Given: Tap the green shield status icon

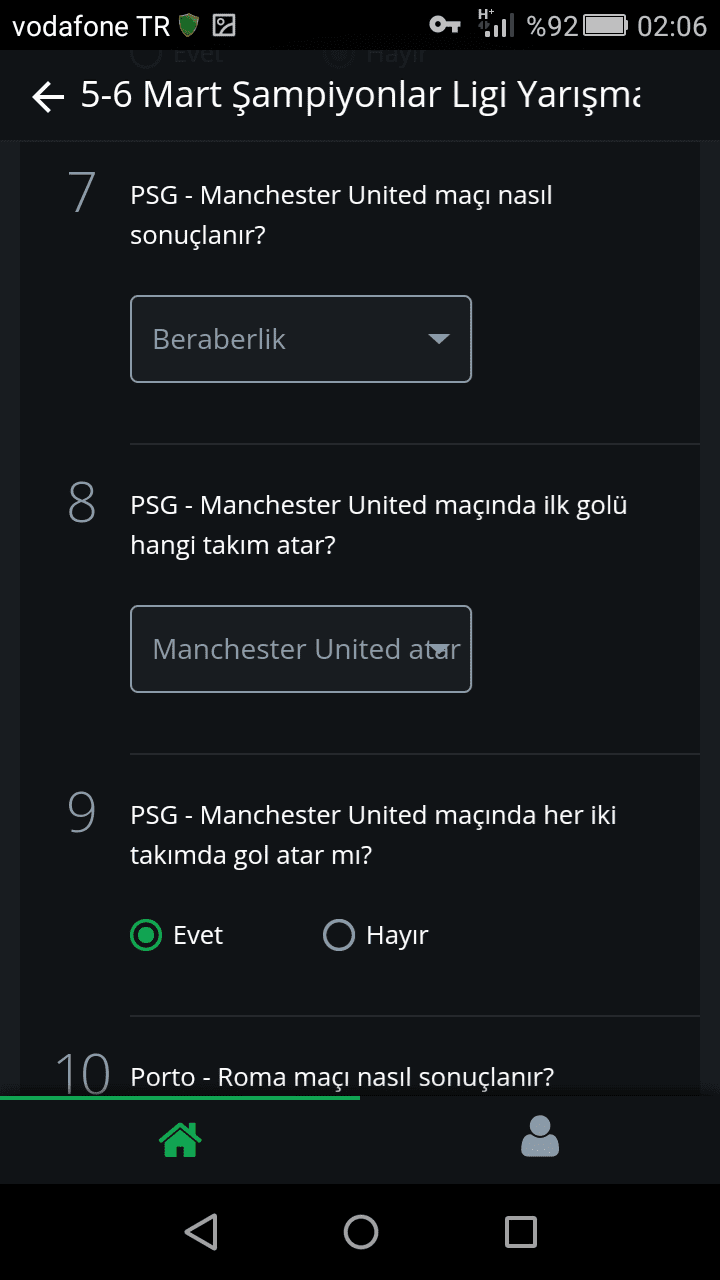Looking at the screenshot, I should pos(188,25).
